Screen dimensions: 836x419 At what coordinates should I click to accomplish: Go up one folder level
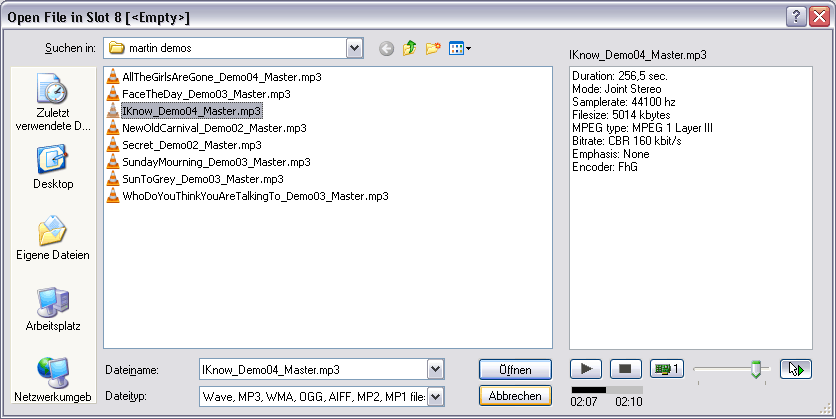pyautogui.click(x=410, y=48)
